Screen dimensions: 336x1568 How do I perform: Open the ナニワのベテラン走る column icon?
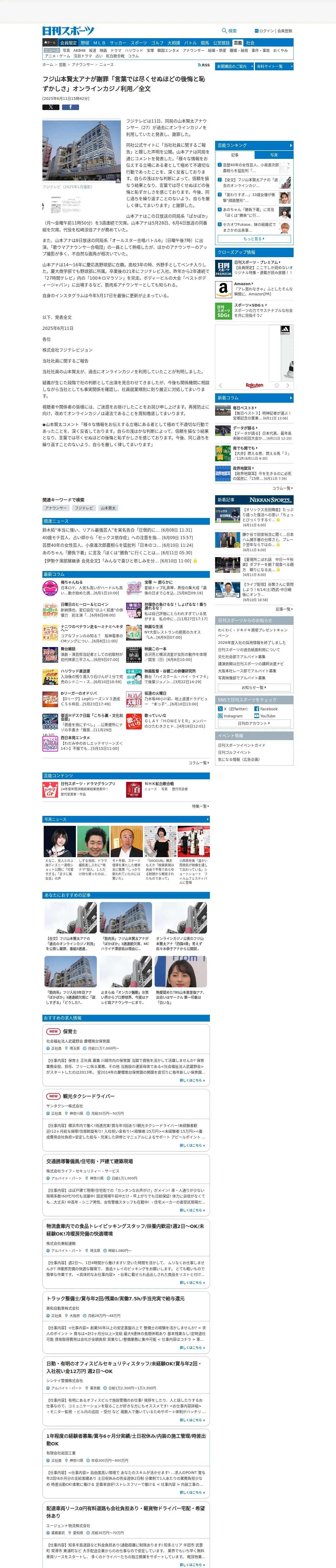[50, 633]
